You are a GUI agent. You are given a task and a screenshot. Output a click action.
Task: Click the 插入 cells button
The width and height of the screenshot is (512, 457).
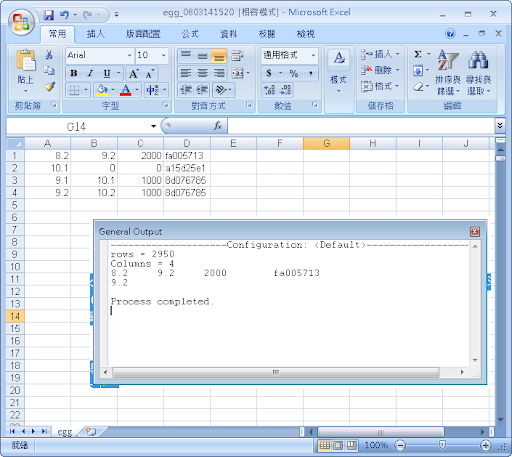click(x=380, y=54)
